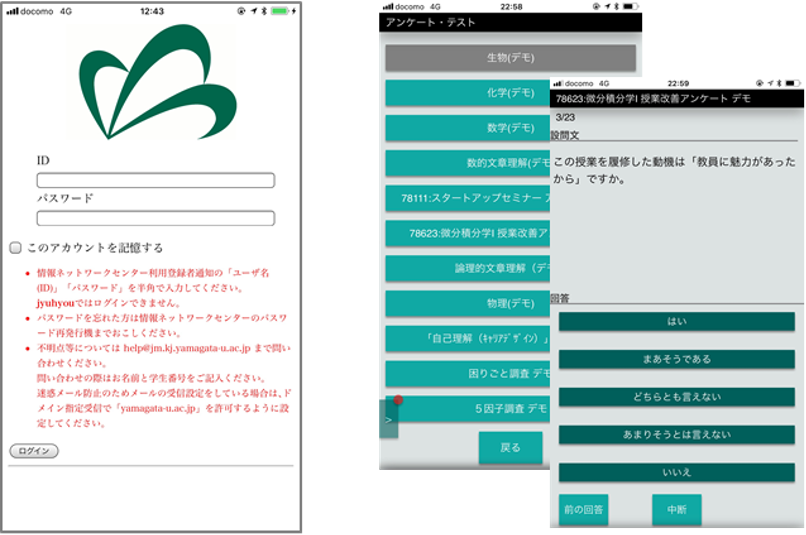
Task: Click the 設問文 section label
Action: click(565, 136)
